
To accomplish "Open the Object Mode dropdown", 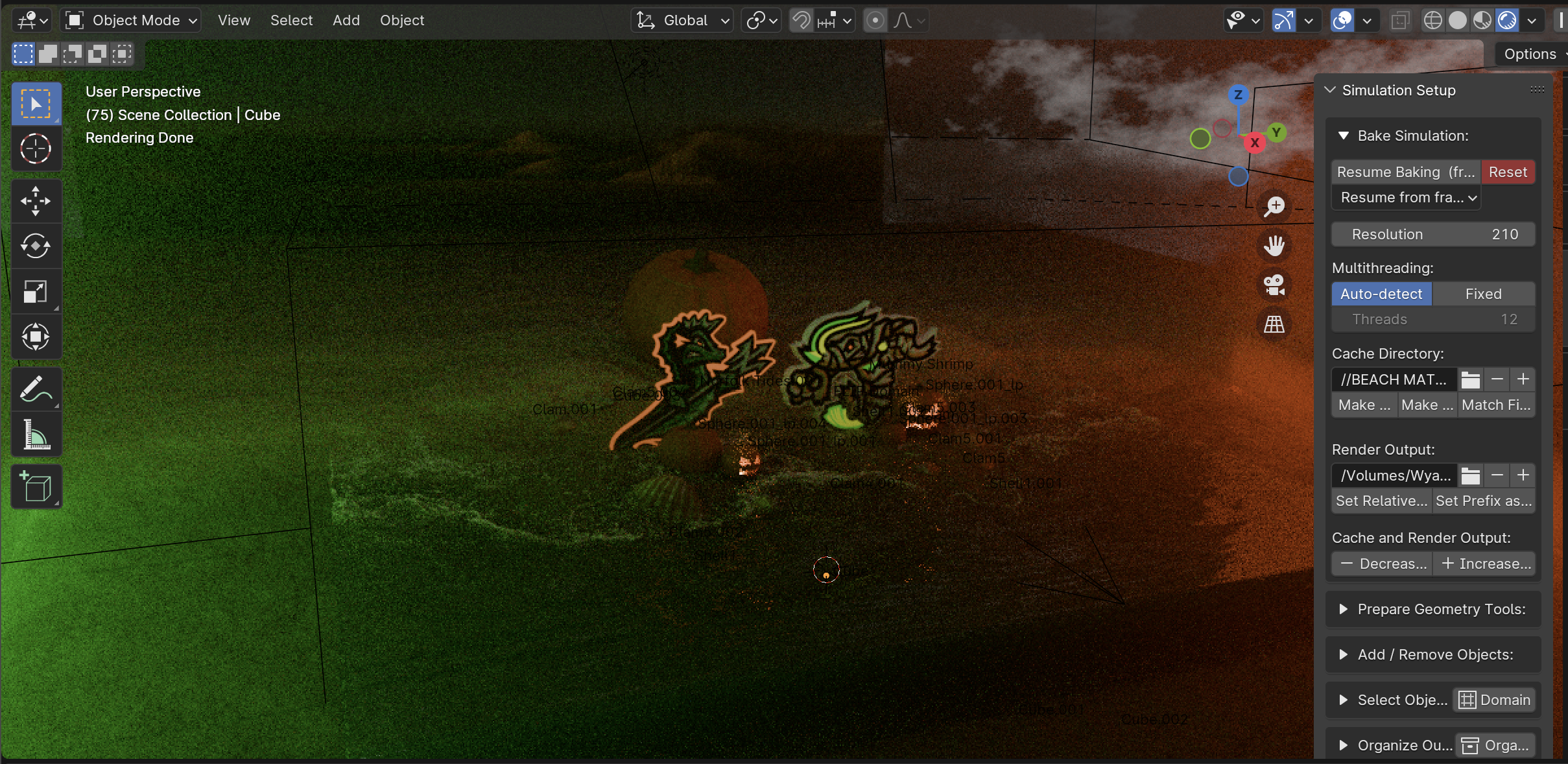I will [132, 21].
